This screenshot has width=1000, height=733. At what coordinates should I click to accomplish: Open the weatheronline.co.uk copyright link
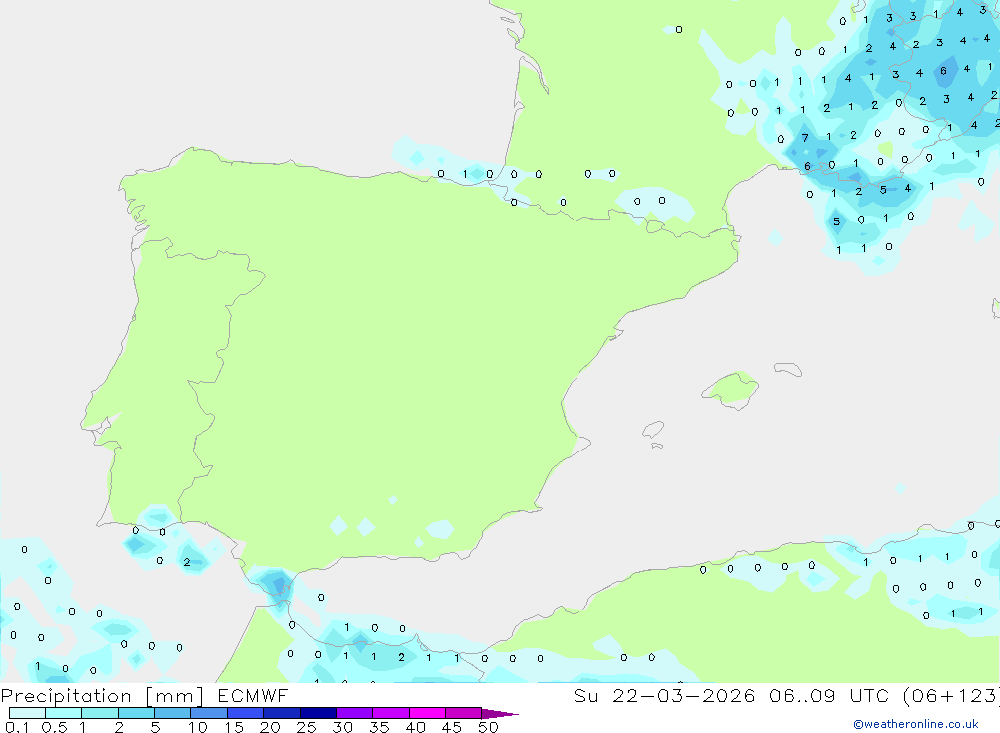(916, 724)
